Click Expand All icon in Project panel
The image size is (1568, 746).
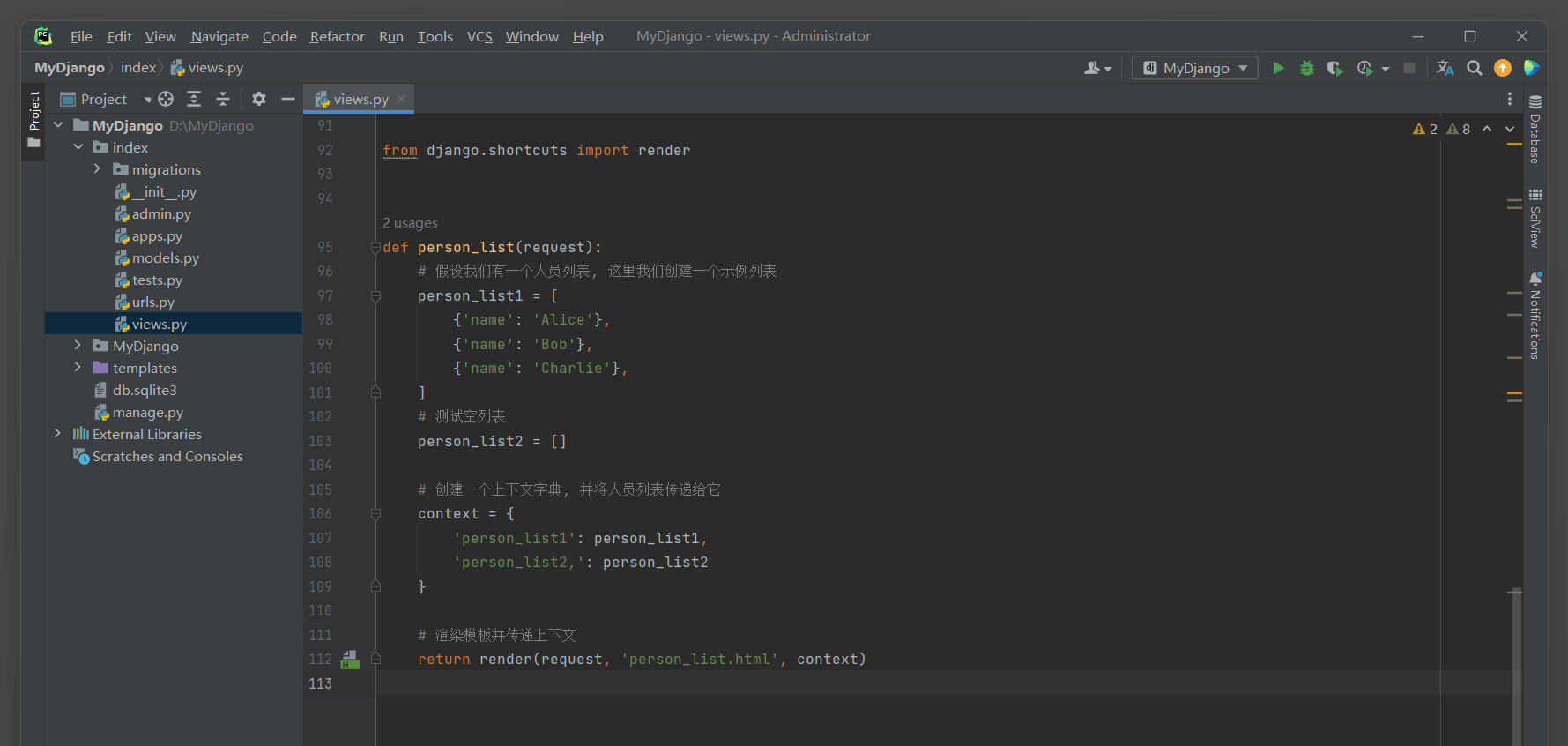pos(194,99)
